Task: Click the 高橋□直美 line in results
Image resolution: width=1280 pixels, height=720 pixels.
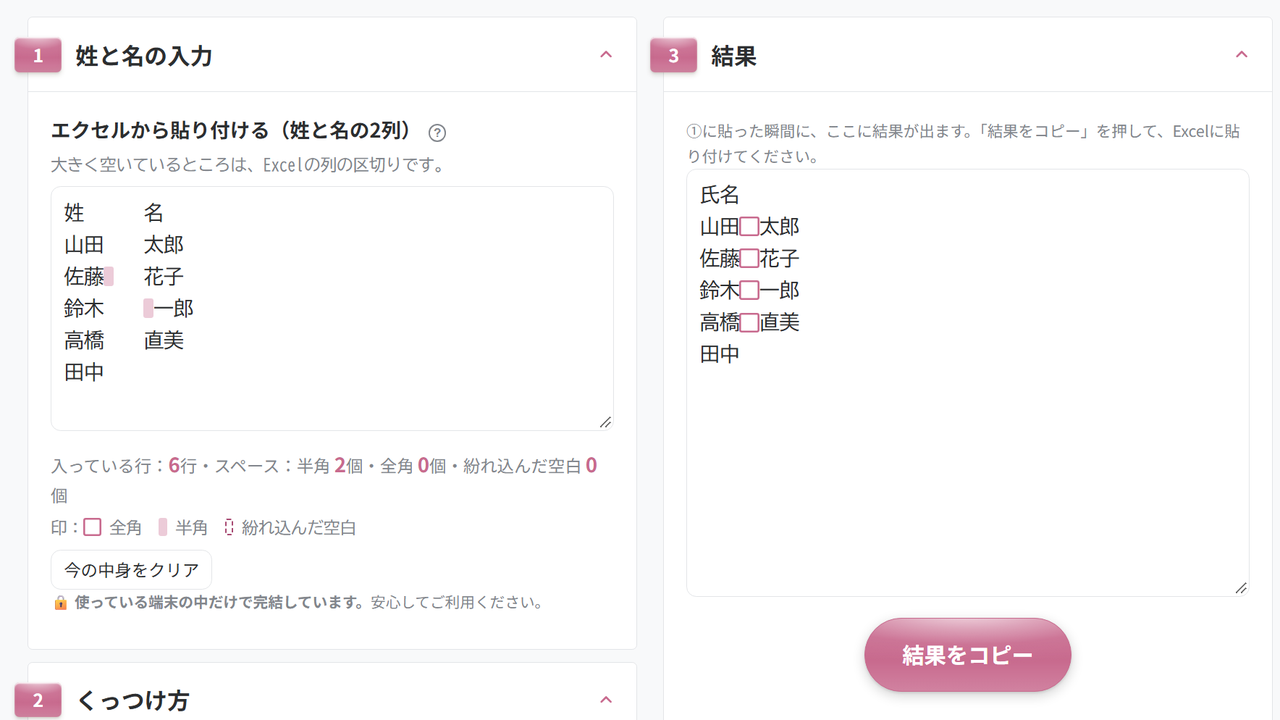Action: [x=750, y=323]
